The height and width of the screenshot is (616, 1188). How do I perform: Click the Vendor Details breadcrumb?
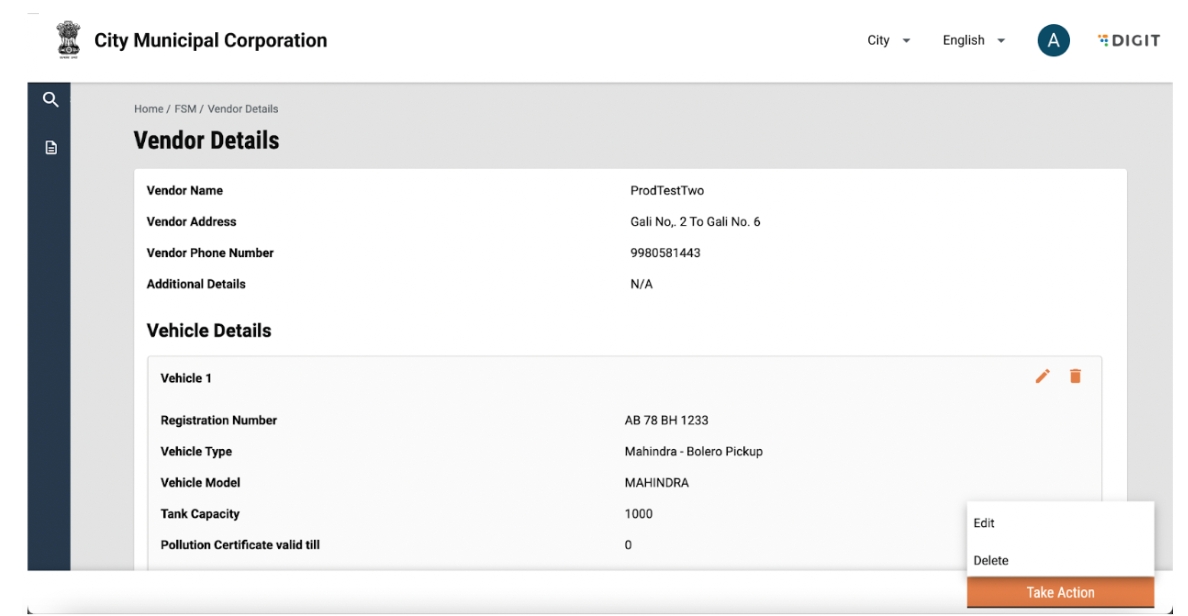pyautogui.click(x=243, y=109)
